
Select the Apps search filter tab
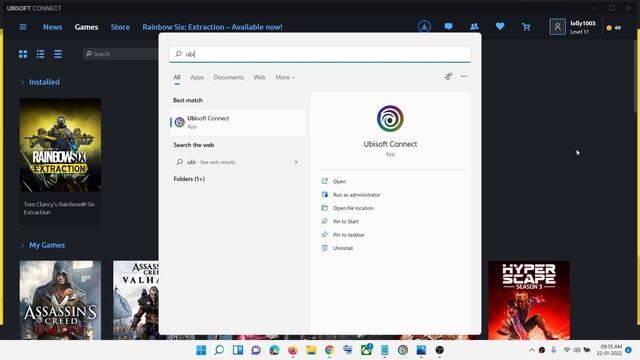tap(197, 77)
